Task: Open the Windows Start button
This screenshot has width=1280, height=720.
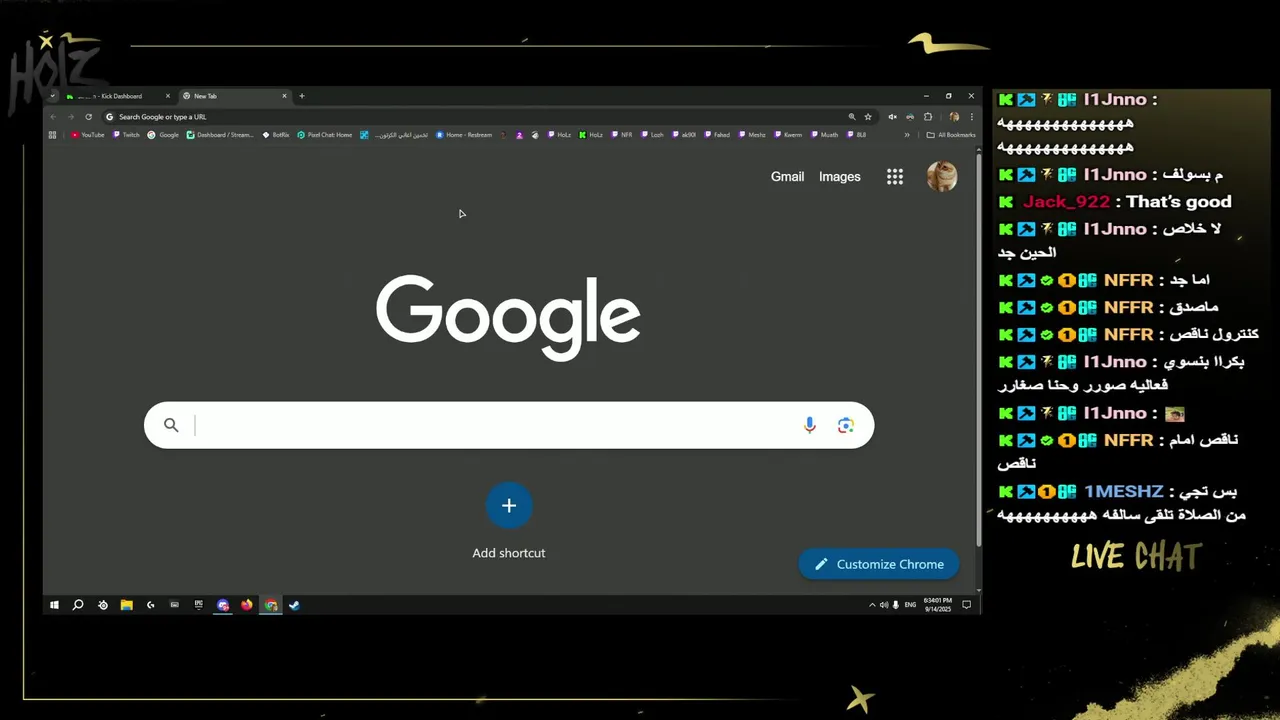Action: 54,605
